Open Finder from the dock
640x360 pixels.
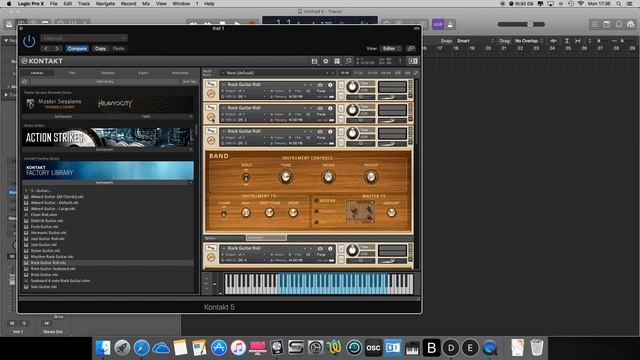[103, 348]
